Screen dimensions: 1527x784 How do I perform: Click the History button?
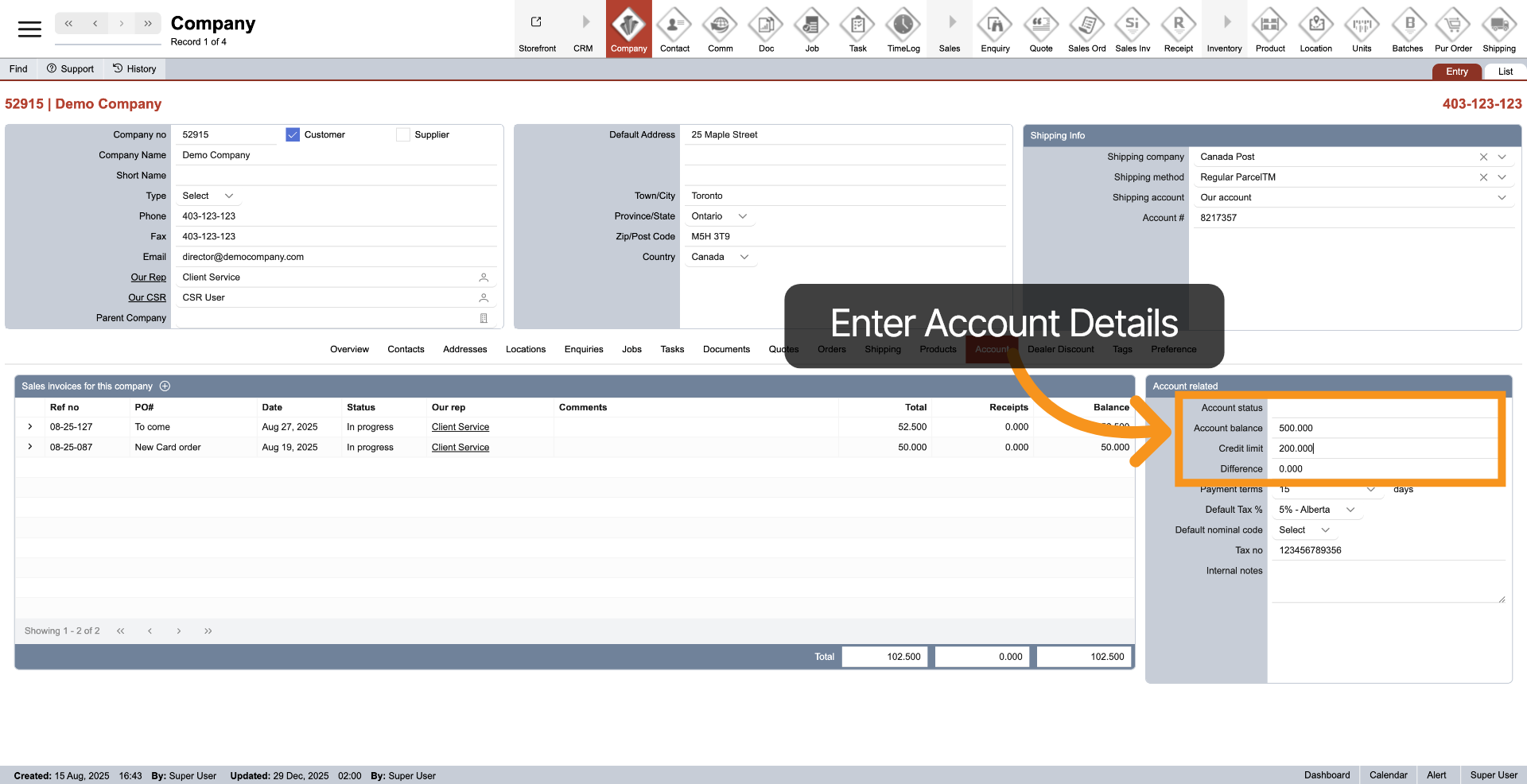(x=134, y=69)
